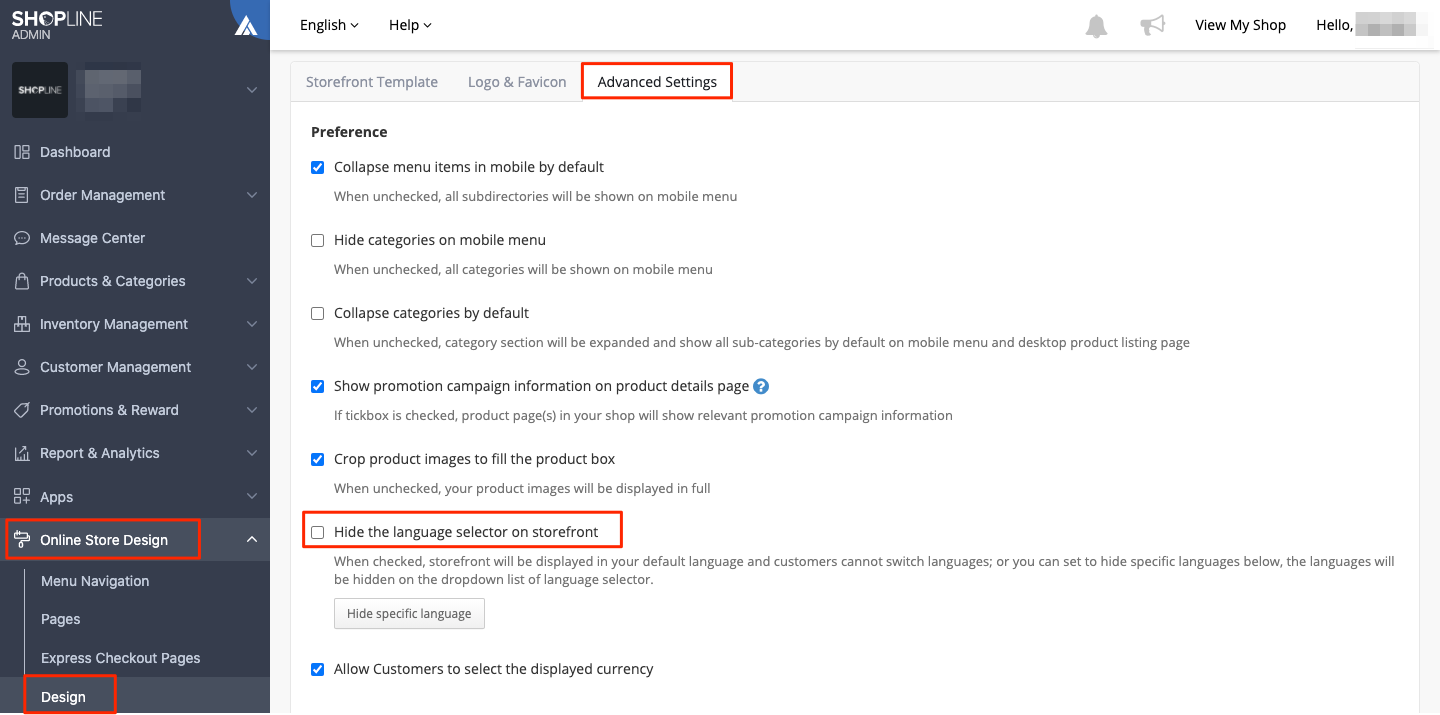Switch to the Storefront Template tab
This screenshot has height=715, width=1440.
click(x=372, y=82)
